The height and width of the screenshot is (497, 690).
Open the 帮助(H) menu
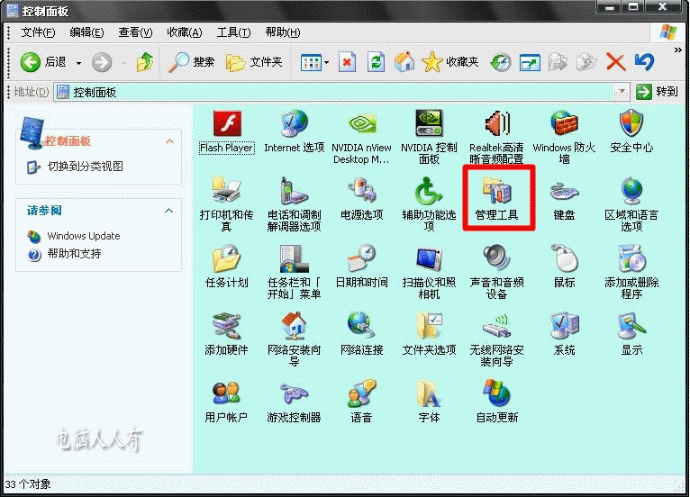[x=283, y=33]
